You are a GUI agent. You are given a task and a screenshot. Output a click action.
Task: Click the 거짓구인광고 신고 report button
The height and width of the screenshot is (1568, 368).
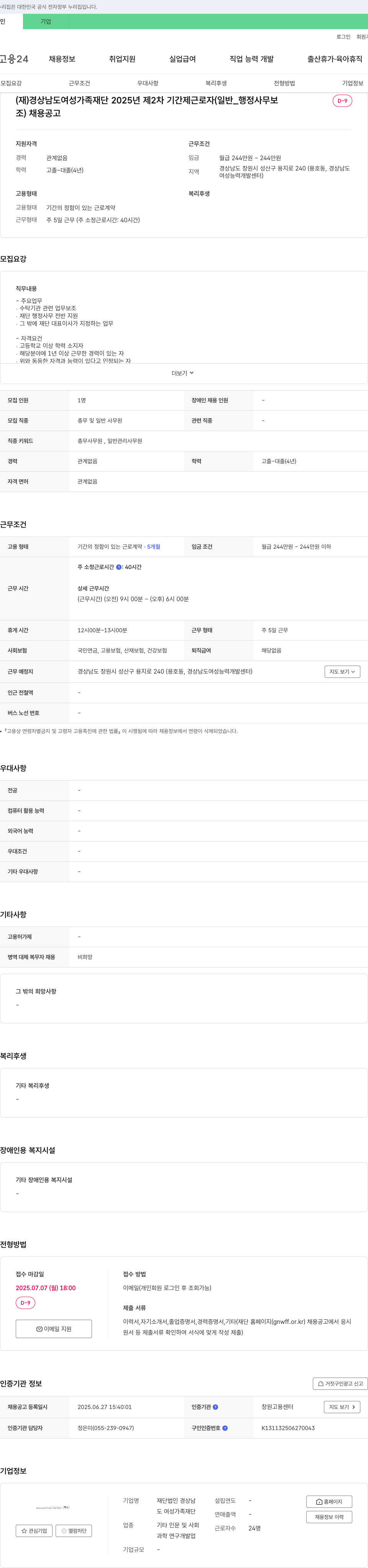[340, 1383]
